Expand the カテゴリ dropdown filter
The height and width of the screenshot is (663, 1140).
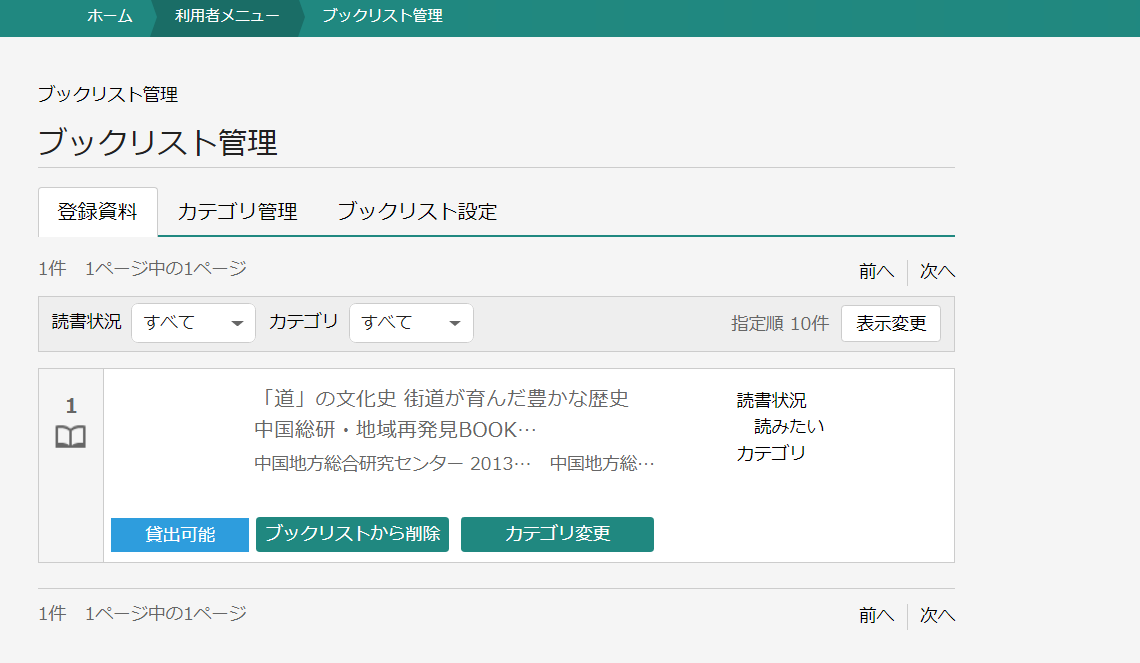[411, 323]
